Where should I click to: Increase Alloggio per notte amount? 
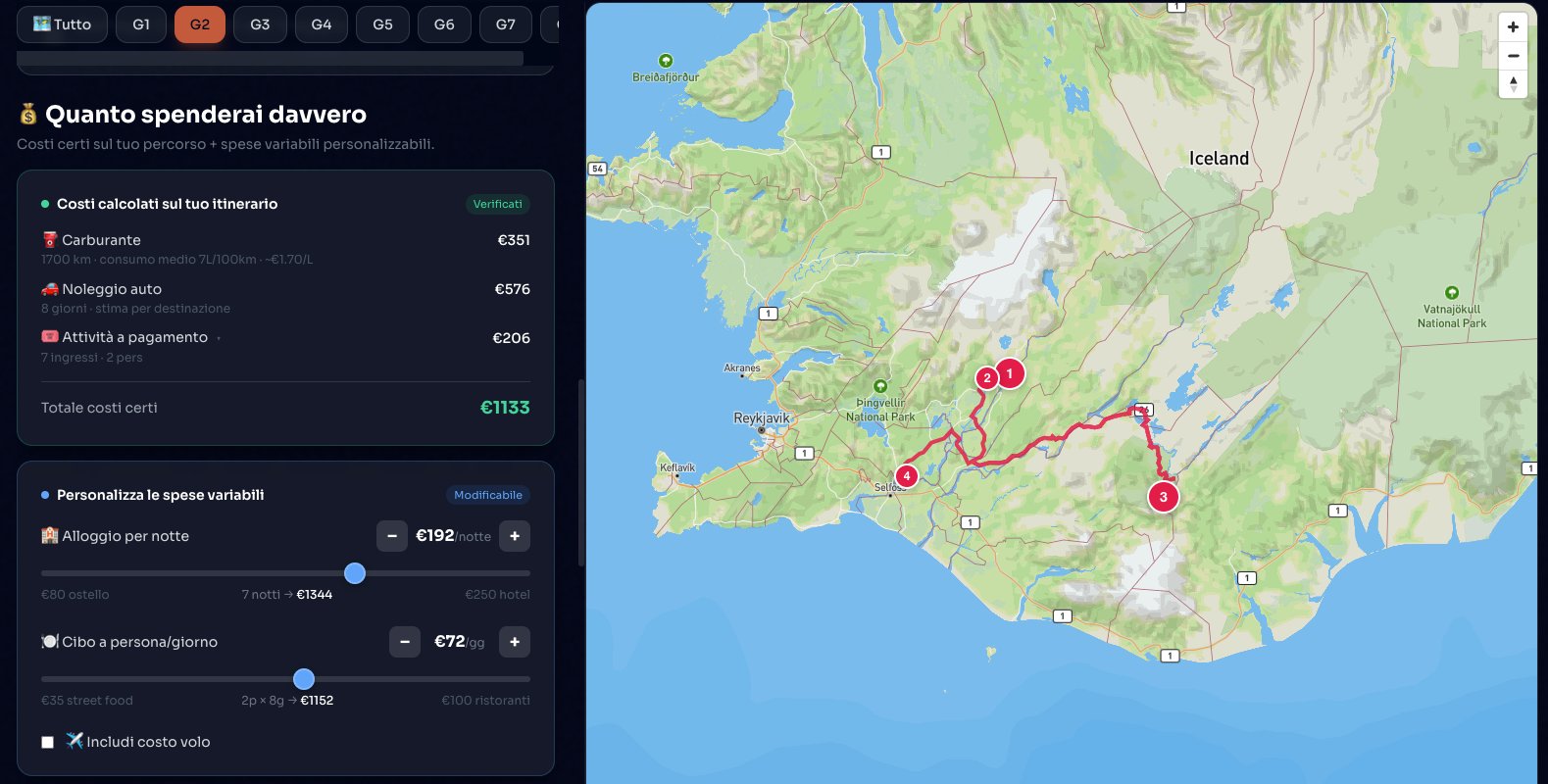click(515, 536)
